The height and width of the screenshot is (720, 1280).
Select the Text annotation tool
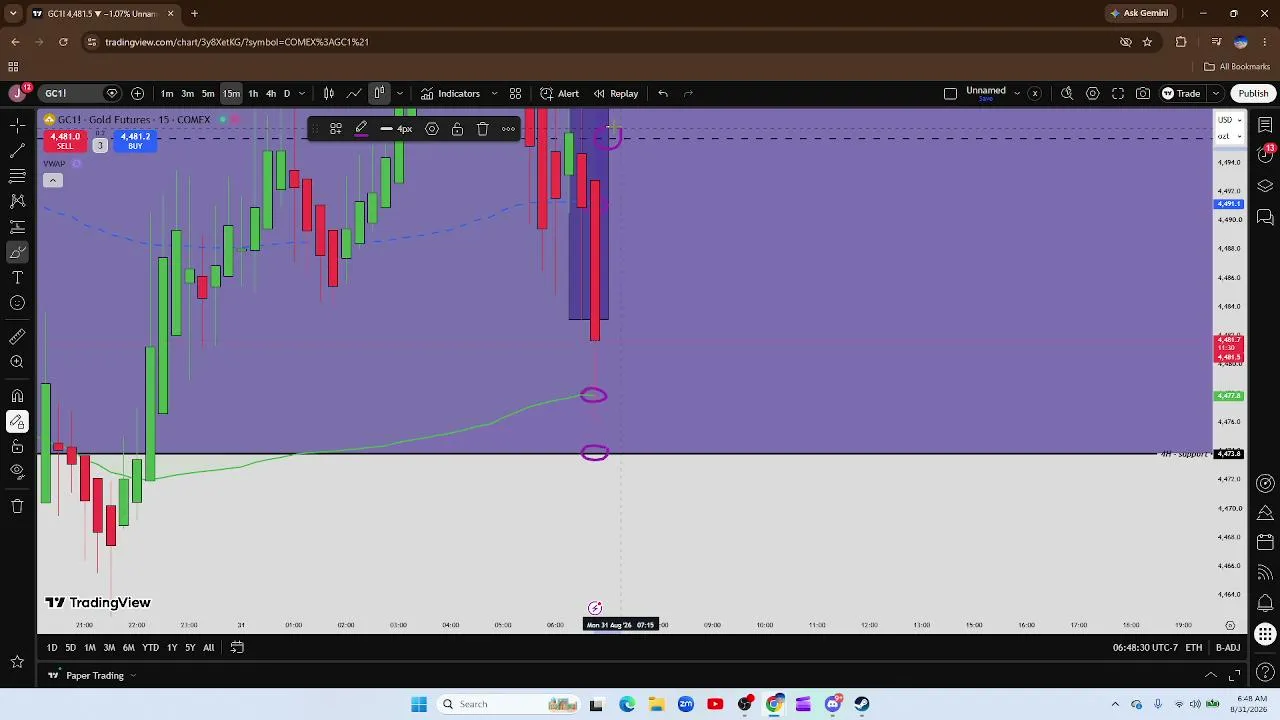17,278
